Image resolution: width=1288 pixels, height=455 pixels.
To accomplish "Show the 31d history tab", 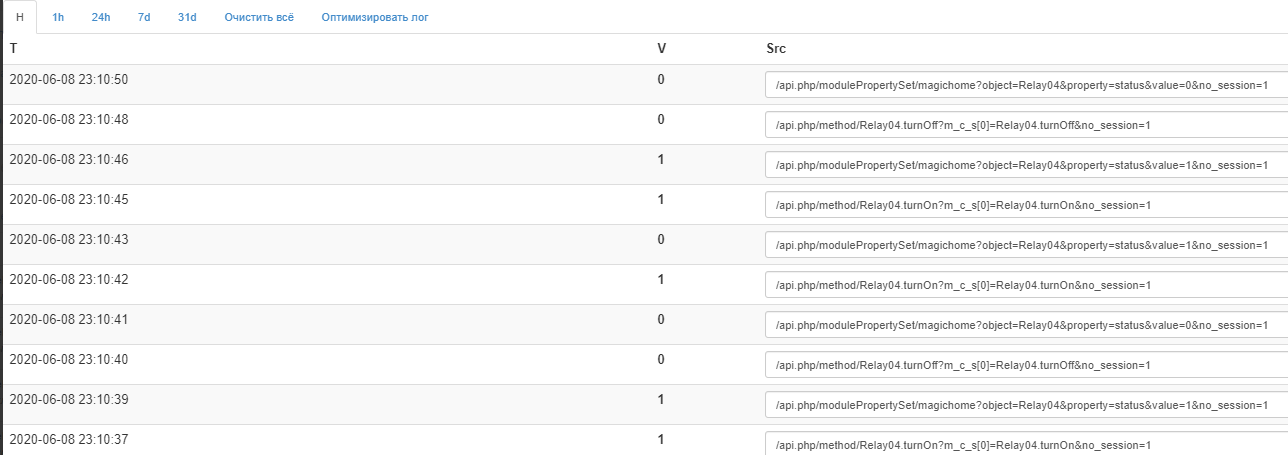I will coord(187,18).
